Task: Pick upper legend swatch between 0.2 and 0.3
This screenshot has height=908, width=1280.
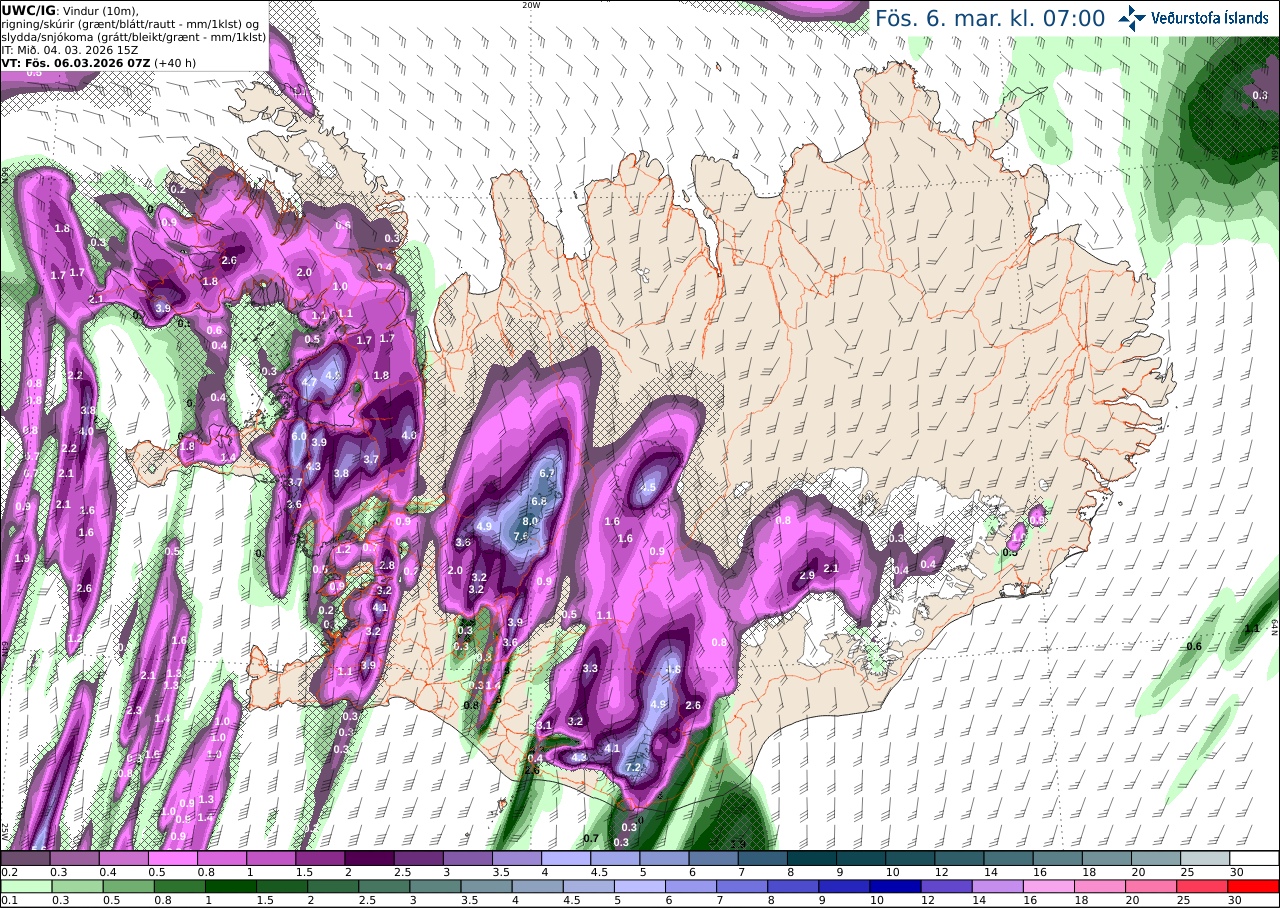Action: click(25, 858)
